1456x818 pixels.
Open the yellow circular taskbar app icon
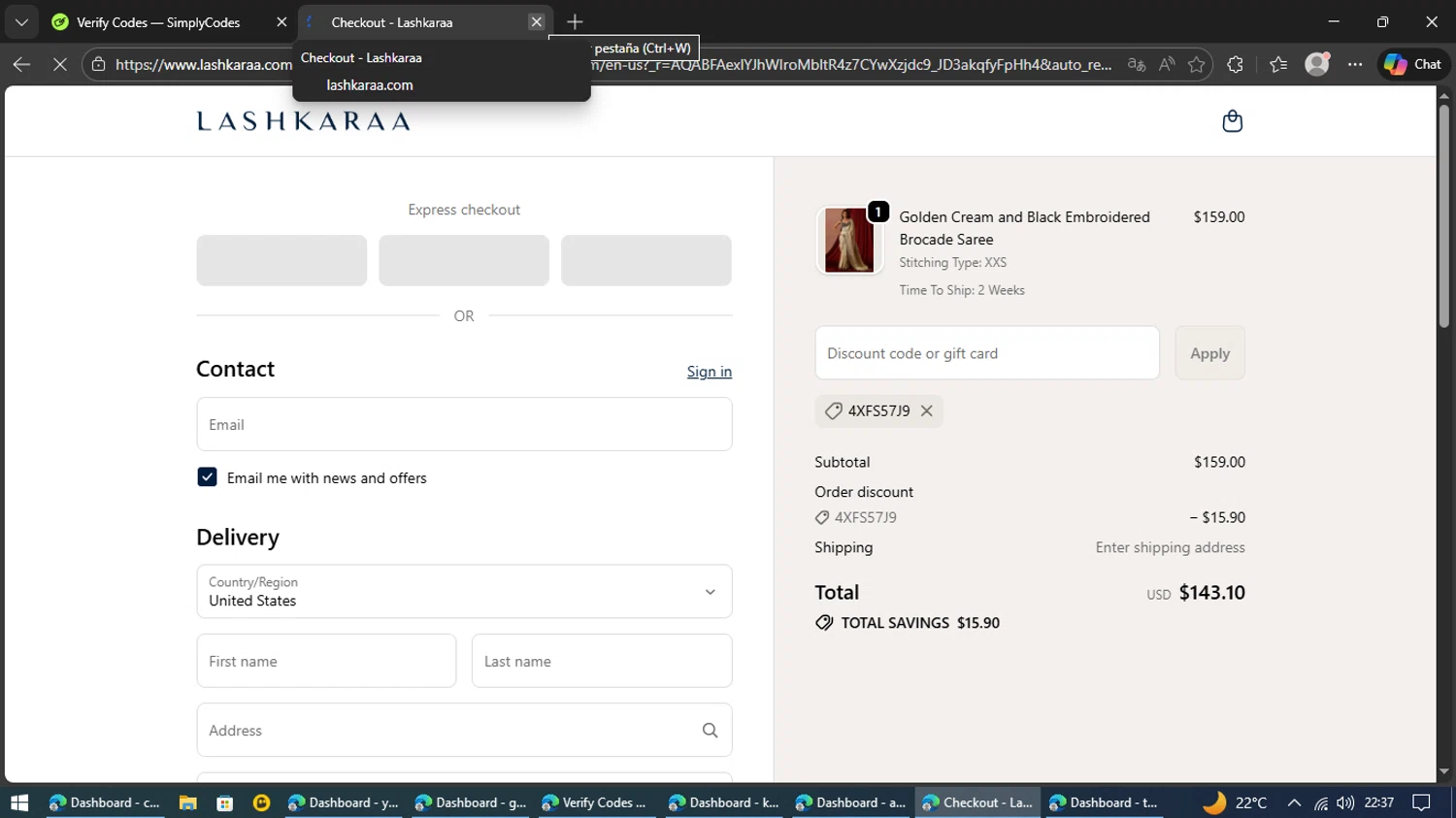click(x=261, y=802)
